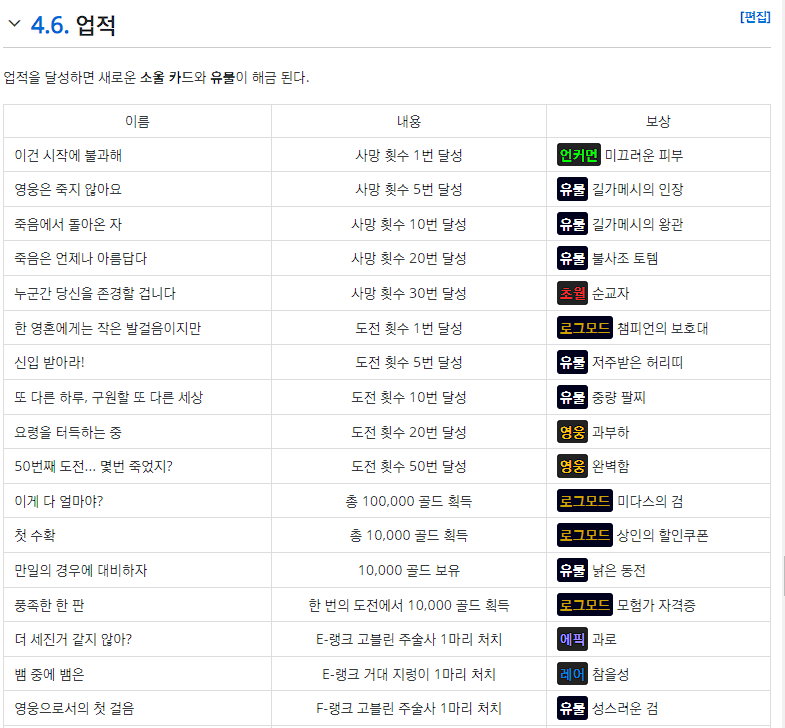Click the 로그모드 badge beside 챔피언의 보호대

point(585,328)
